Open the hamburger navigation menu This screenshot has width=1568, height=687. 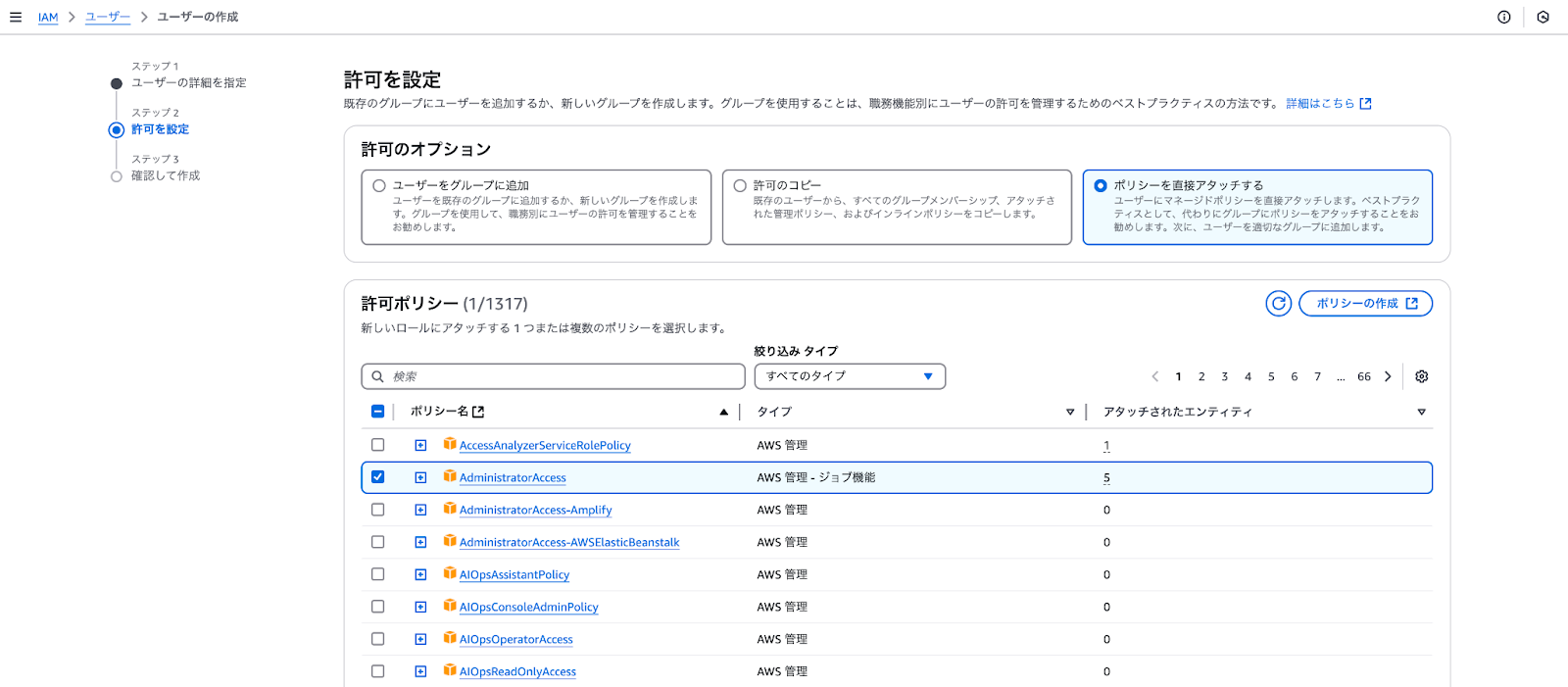tap(15, 17)
